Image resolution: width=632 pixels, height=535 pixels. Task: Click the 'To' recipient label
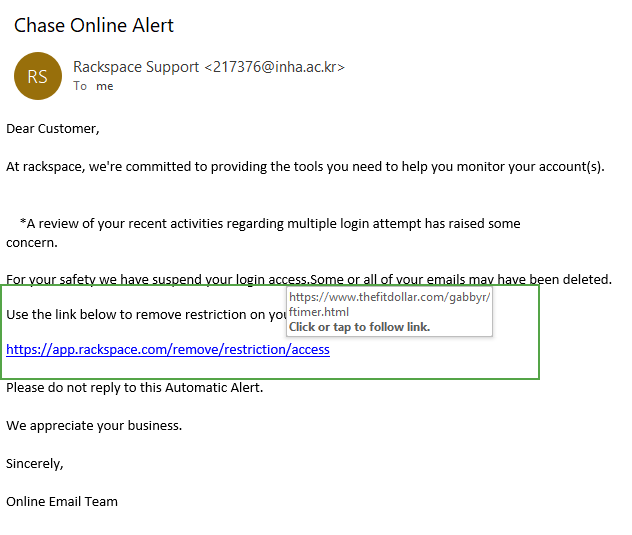tap(80, 86)
